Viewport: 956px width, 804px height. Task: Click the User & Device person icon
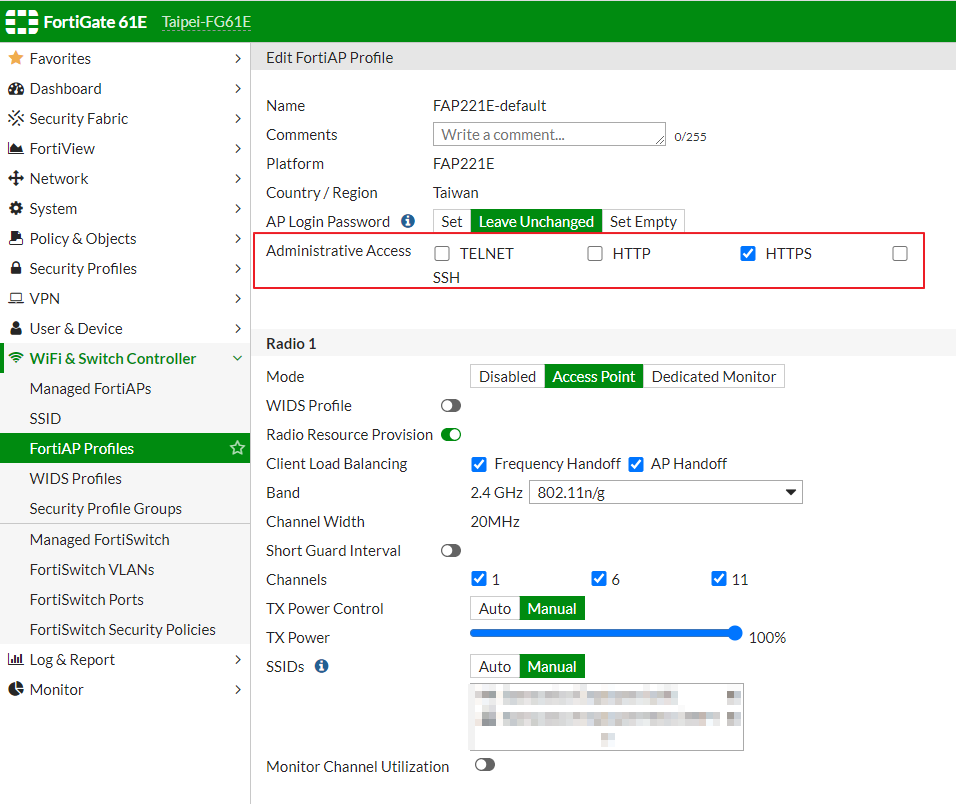(x=16, y=329)
